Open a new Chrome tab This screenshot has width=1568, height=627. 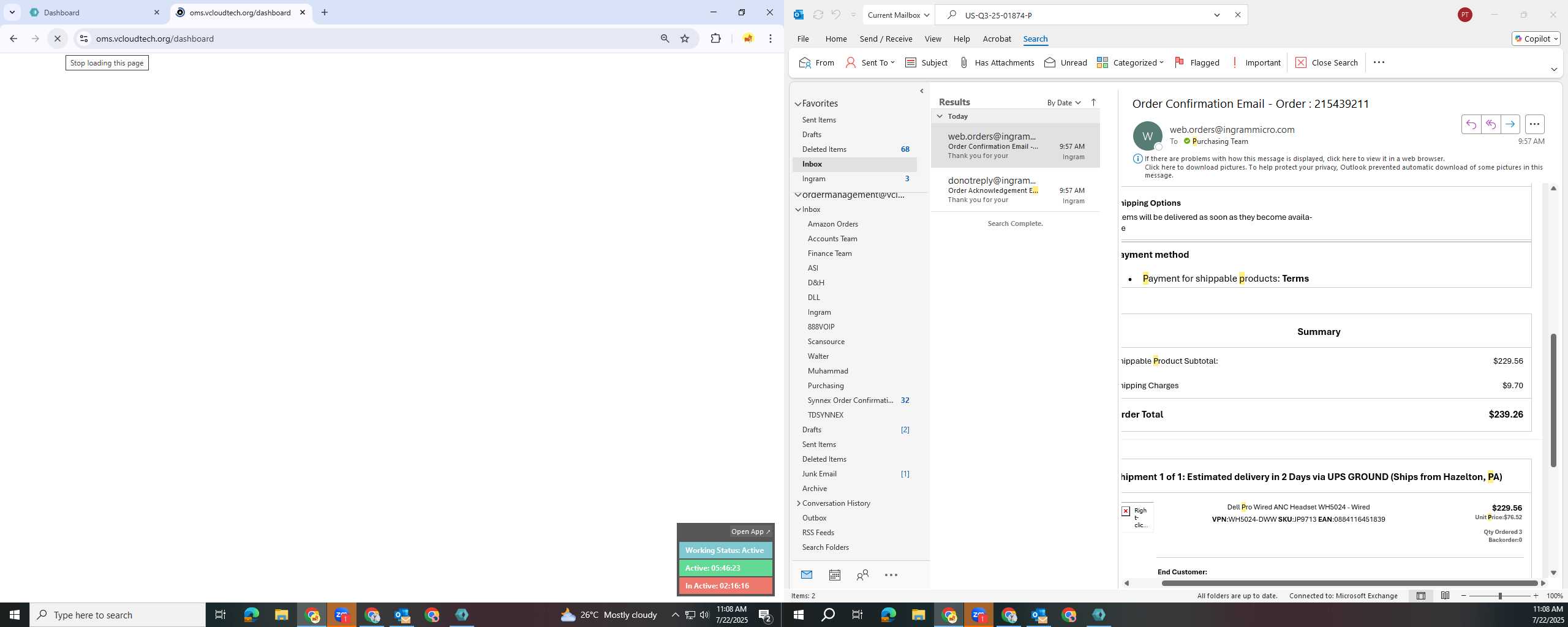[325, 12]
